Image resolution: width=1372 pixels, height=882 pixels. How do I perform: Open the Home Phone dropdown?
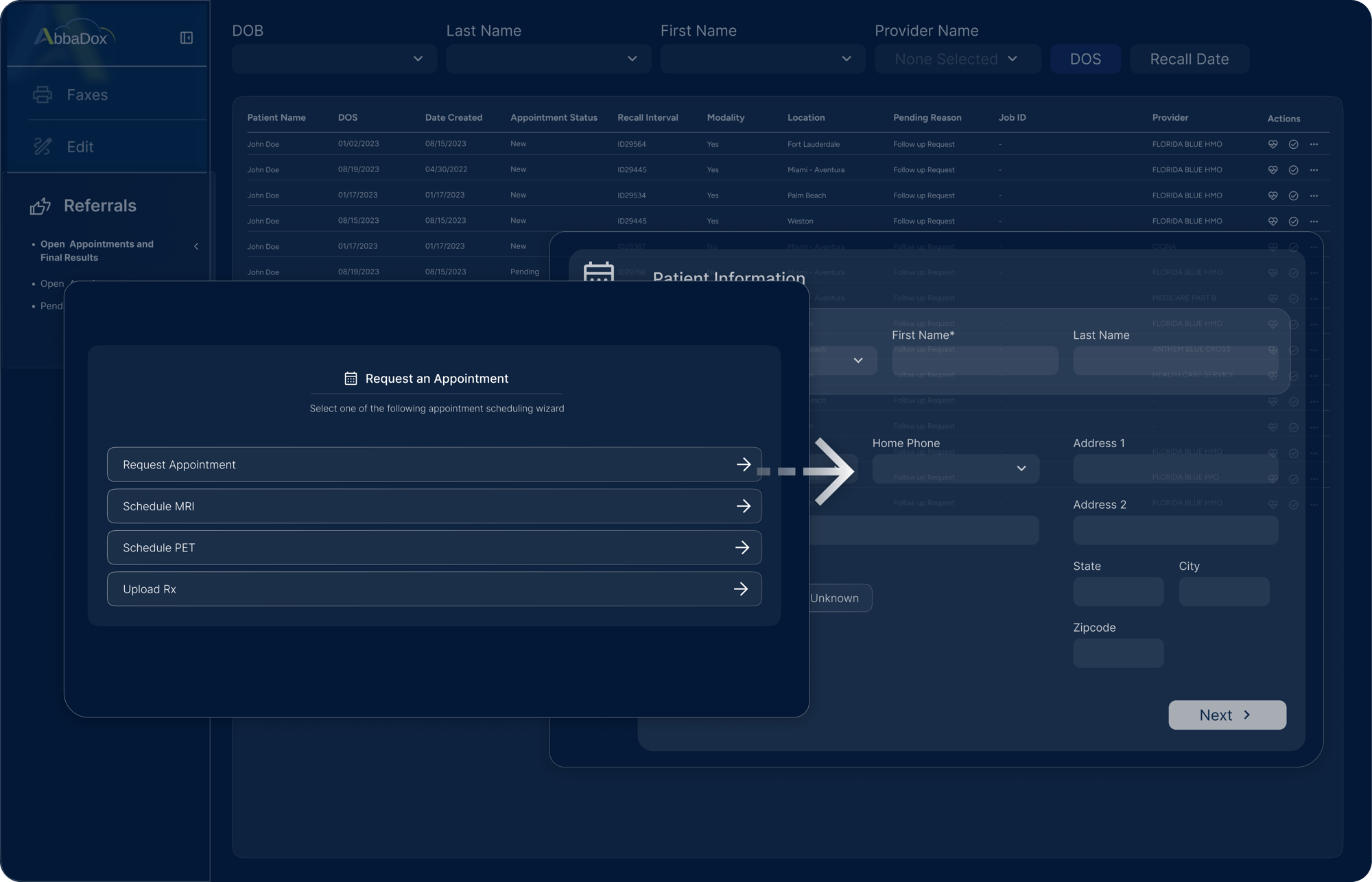tap(955, 468)
